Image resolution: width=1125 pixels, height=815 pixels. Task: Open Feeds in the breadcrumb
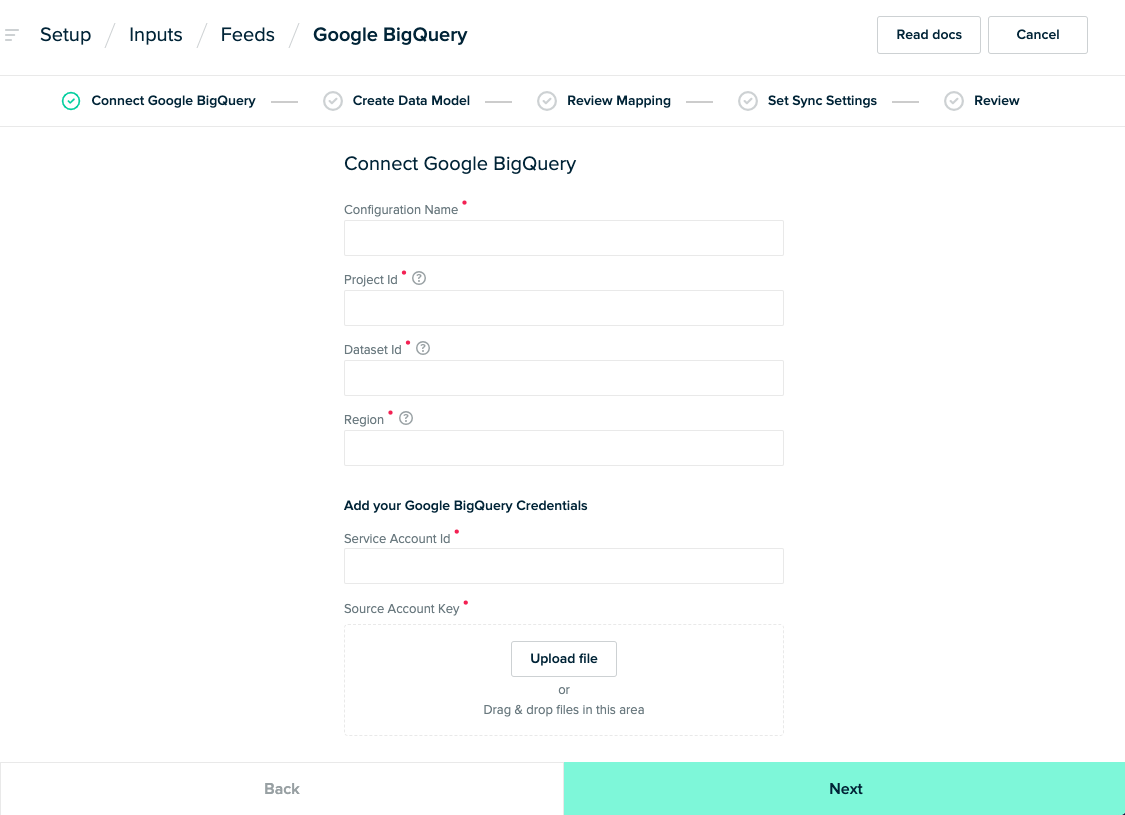coord(248,35)
